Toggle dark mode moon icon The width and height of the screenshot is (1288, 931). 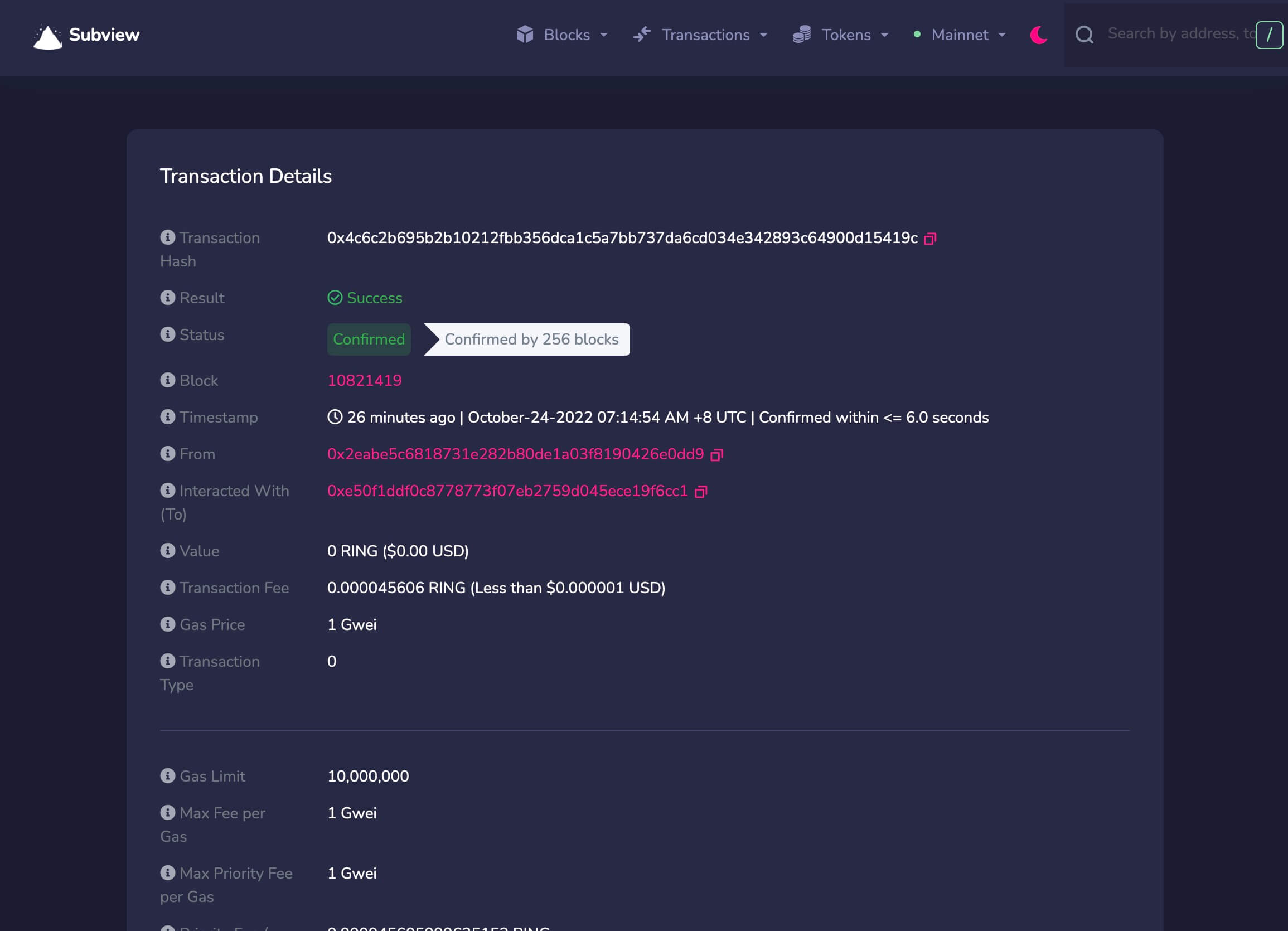pyautogui.click(x=1038, y=35)
